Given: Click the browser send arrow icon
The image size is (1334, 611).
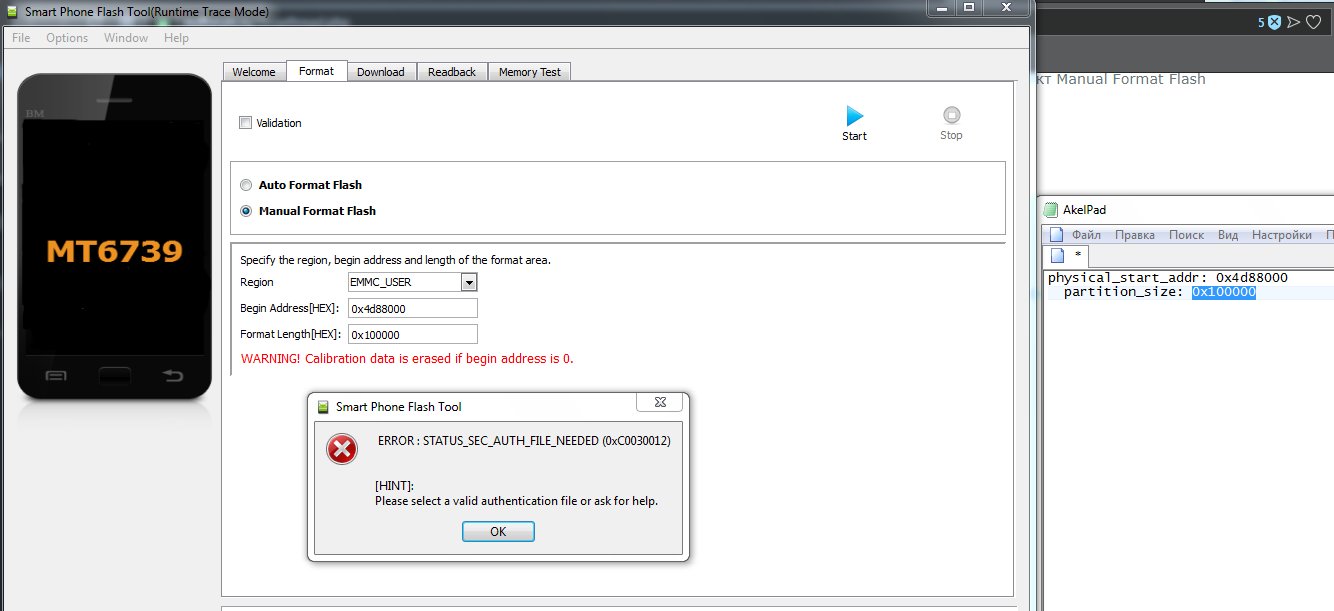Looking at the screenshot, I should 1293,22.
